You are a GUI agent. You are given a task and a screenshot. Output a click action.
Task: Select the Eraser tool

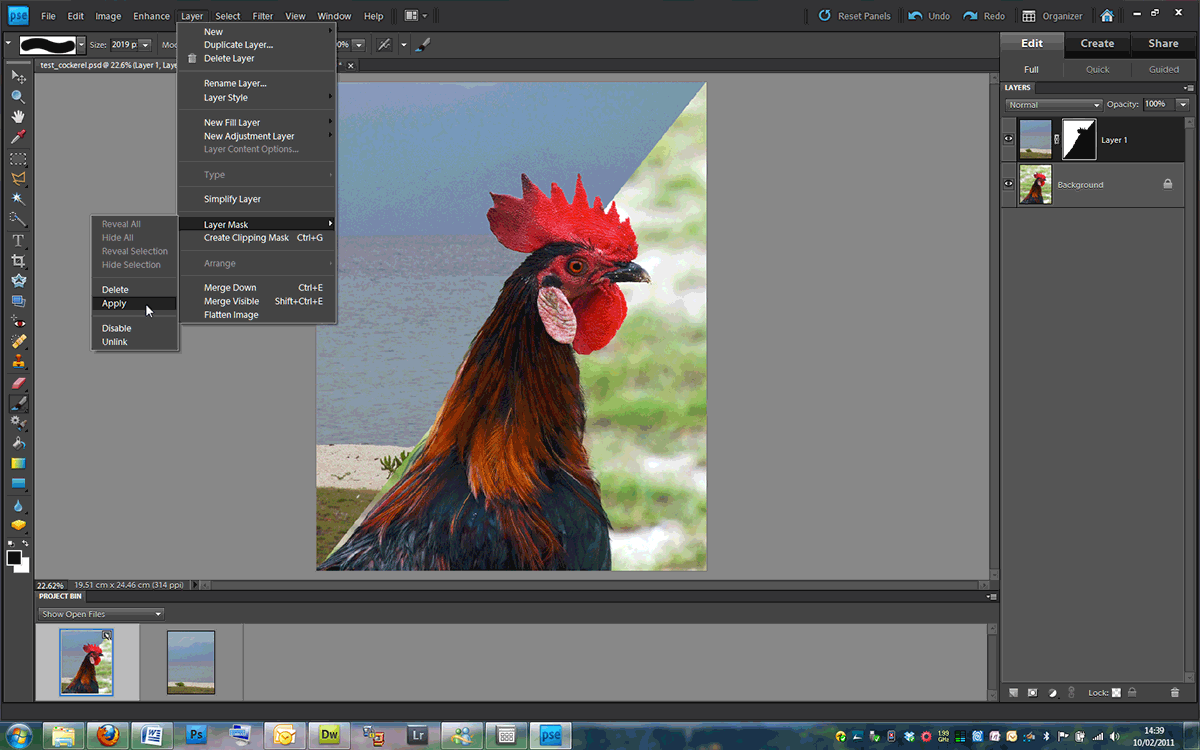pos(18,383)
